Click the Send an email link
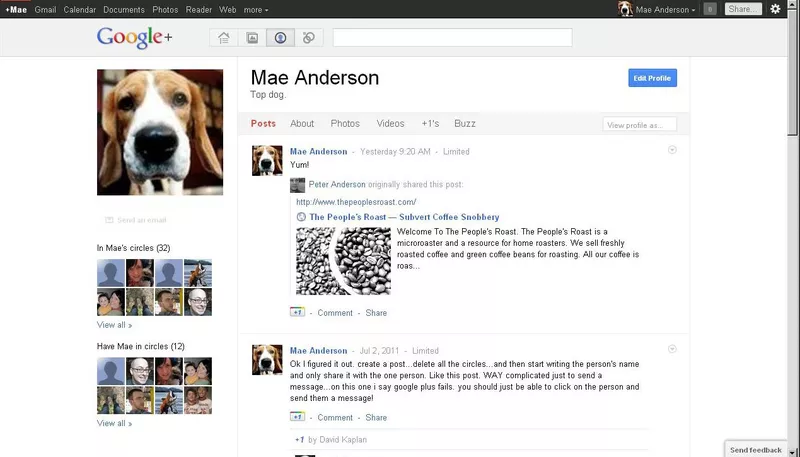 (x=141, y=220)
